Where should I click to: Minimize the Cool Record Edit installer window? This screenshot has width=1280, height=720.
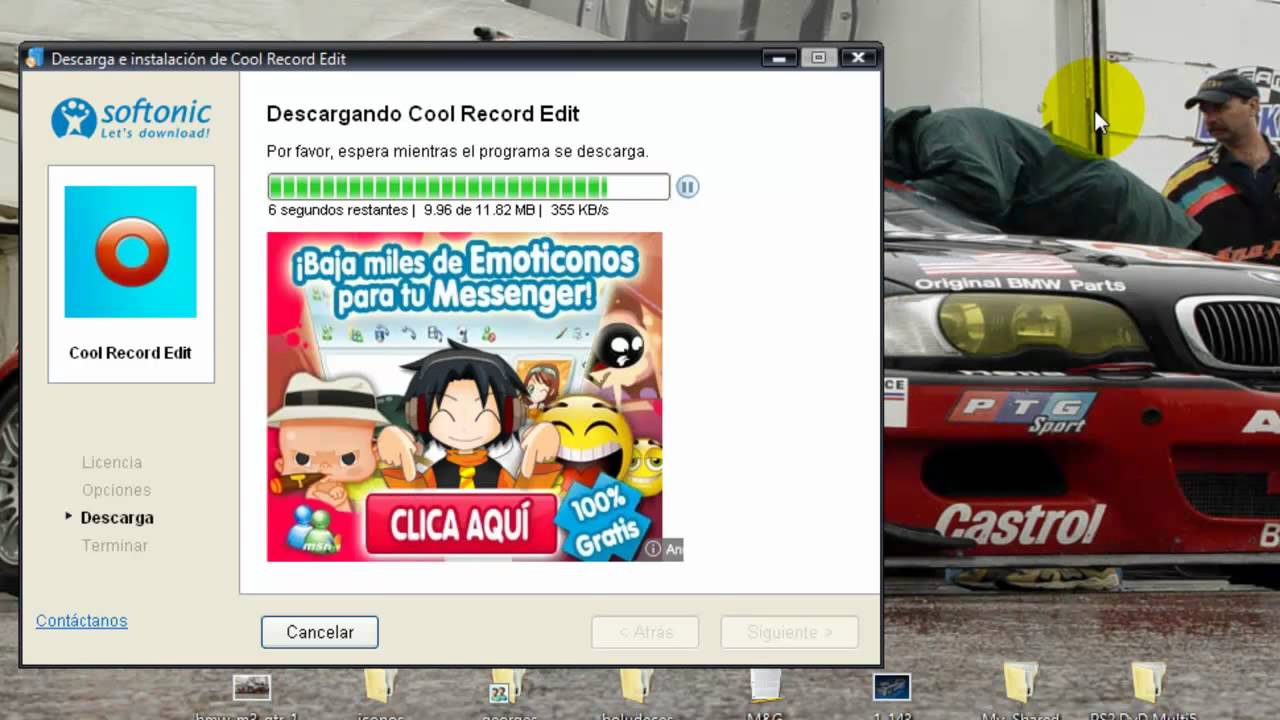click(x=779, y=58)
